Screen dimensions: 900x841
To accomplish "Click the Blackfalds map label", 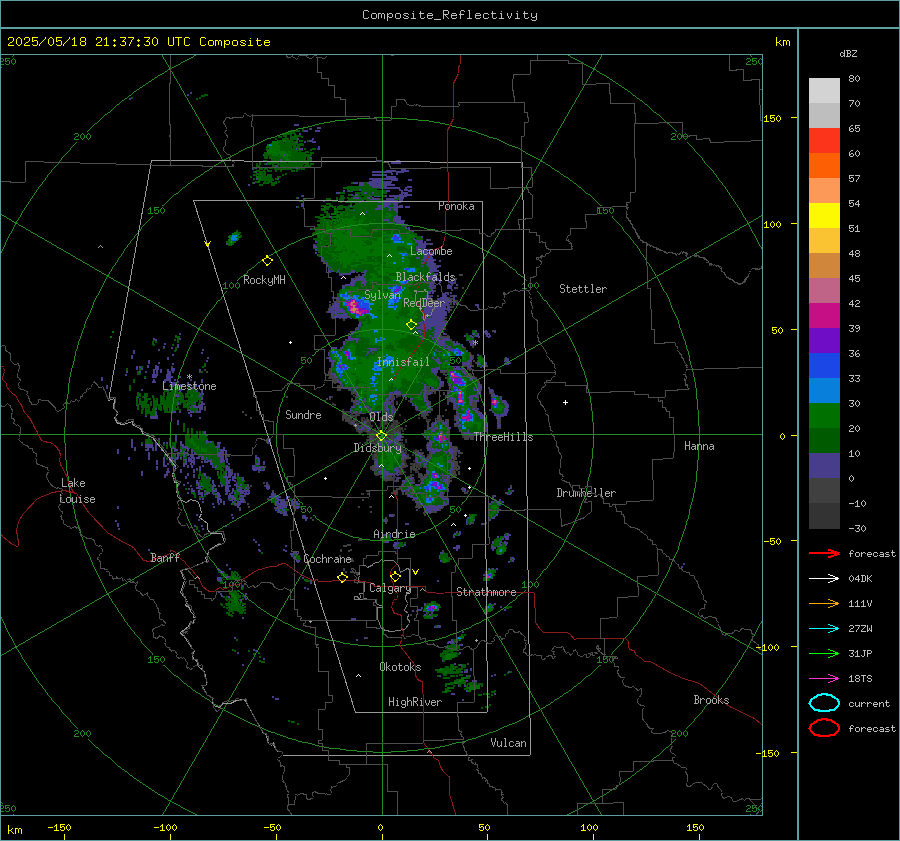I will (425, 277).
